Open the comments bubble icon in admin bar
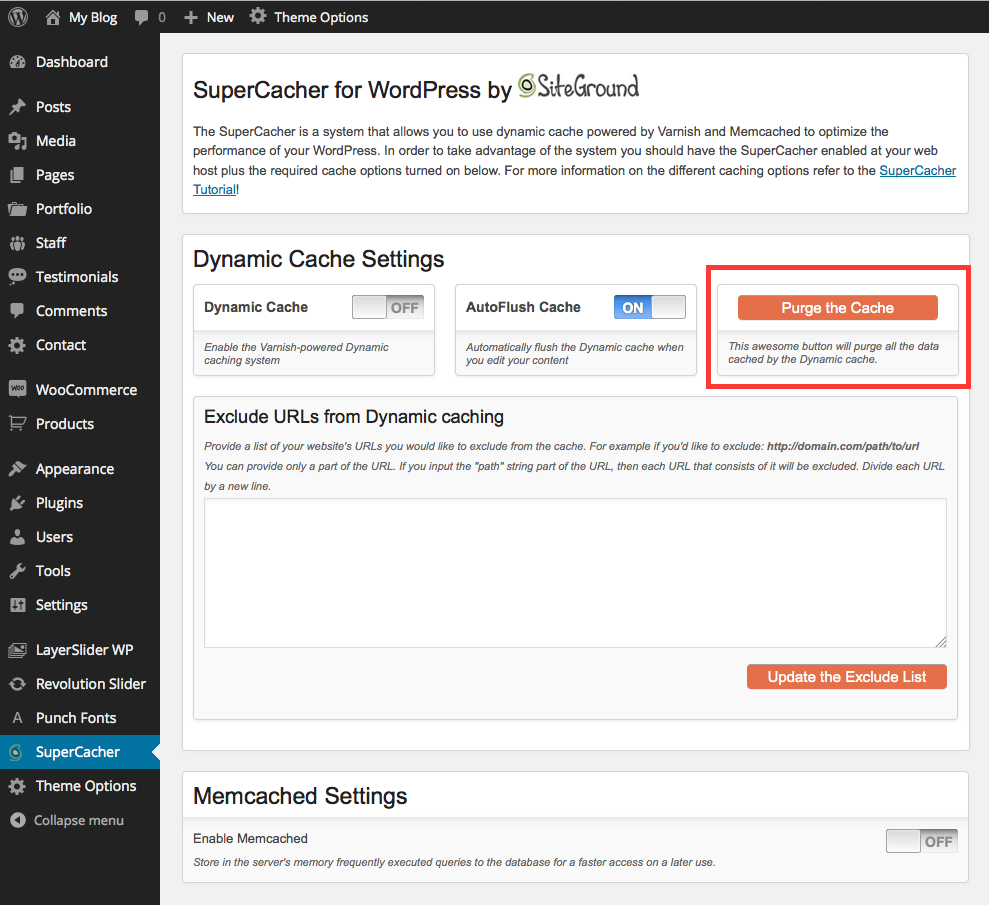The height and width of the screenshot is (905, 989). tap(141, 17)
